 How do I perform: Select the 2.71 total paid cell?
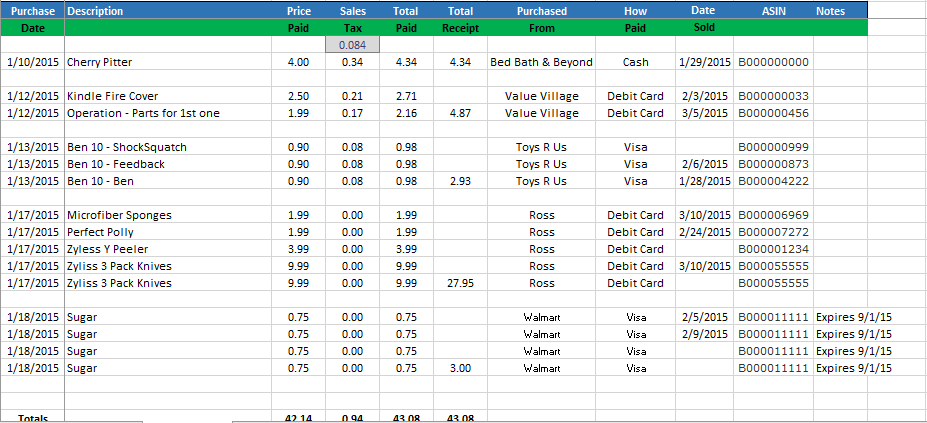pos(406,96)
